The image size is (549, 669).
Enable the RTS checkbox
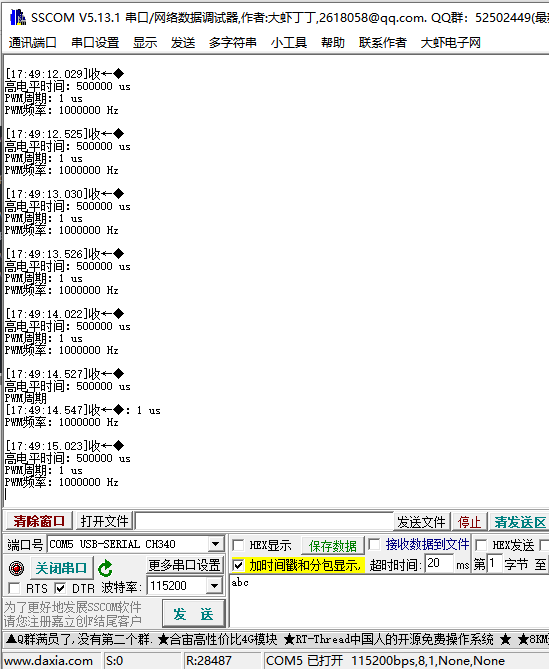coord(14,588)
